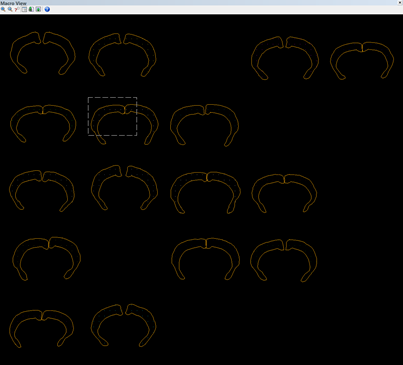Select the second outline in top row

(x=122, y=55)
